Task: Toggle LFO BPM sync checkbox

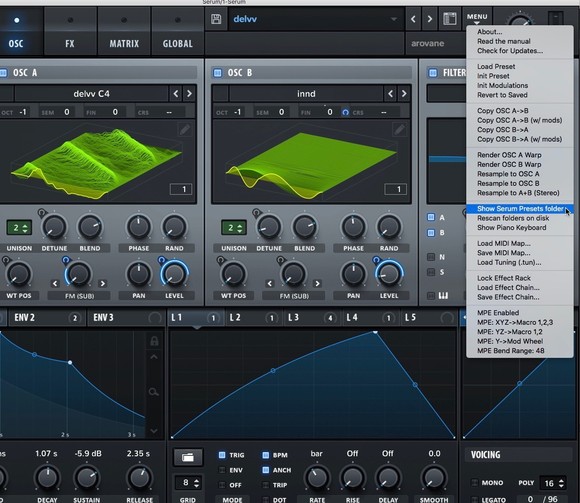Action: (266, 455)
